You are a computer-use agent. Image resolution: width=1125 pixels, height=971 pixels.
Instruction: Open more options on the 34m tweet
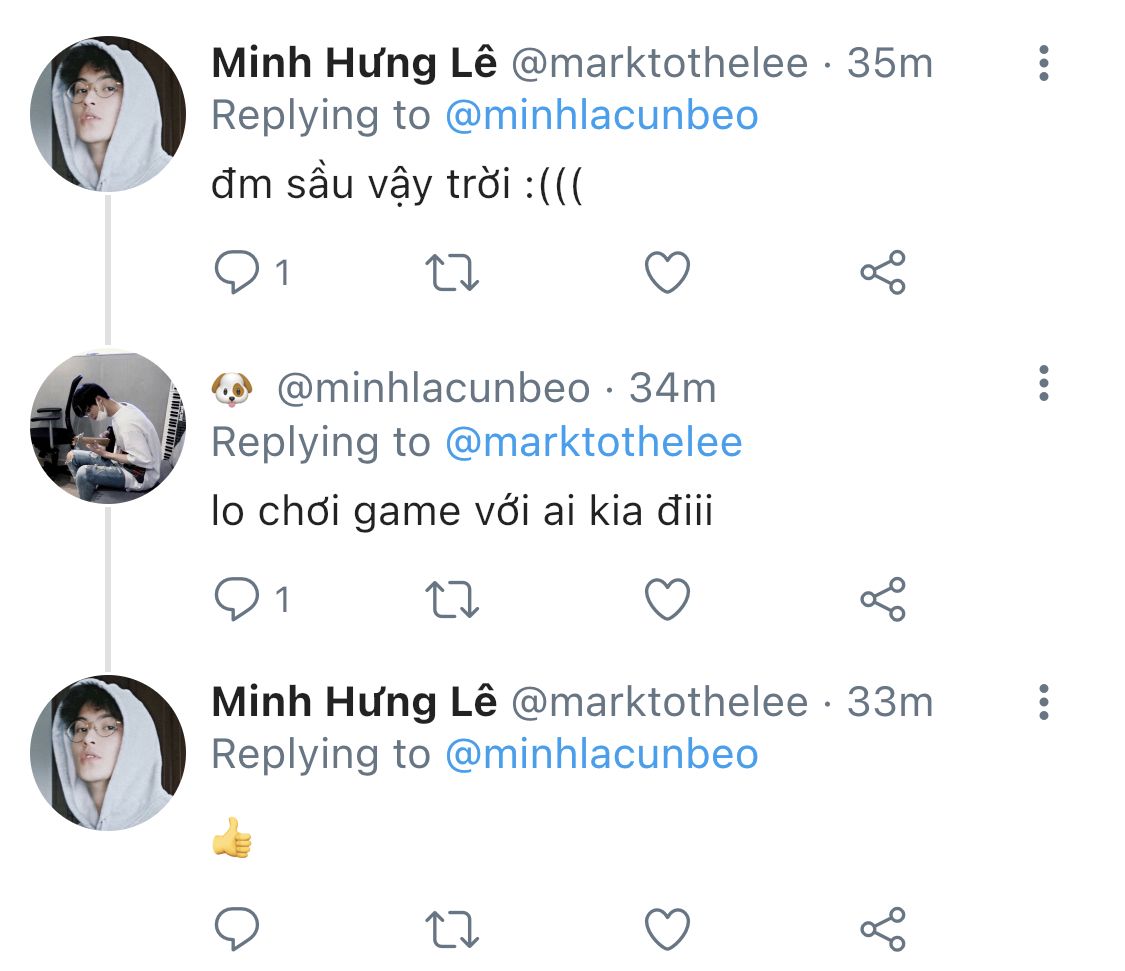[x=1044, y=383]
